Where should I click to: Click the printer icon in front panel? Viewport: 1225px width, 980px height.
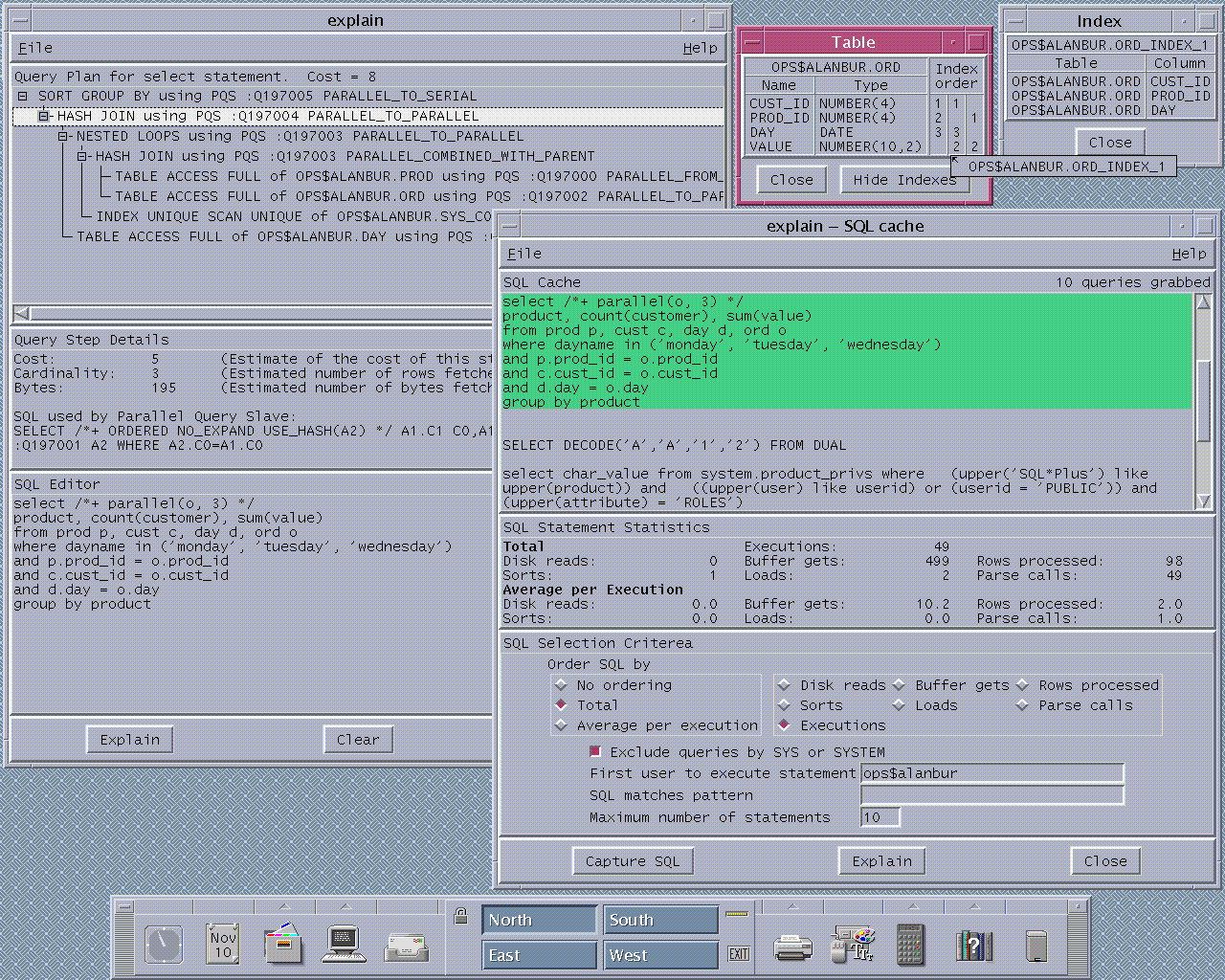tap(792, 947)
